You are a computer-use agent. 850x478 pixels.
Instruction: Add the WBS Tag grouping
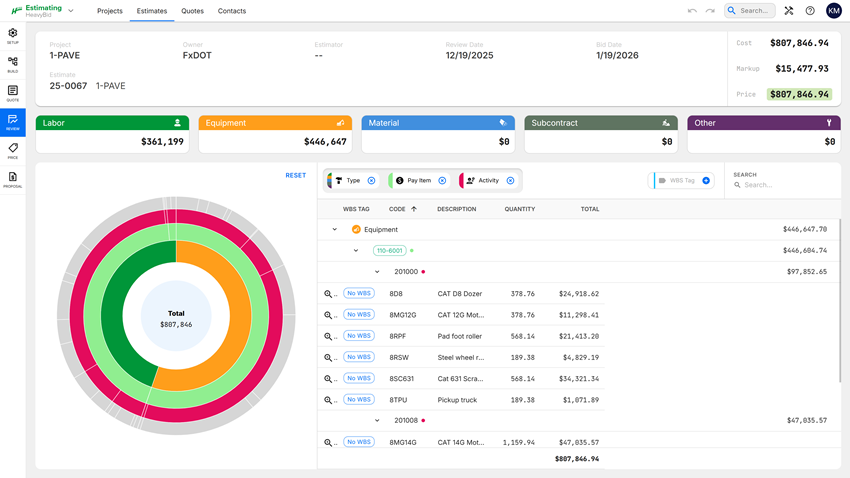coord(706,181)
